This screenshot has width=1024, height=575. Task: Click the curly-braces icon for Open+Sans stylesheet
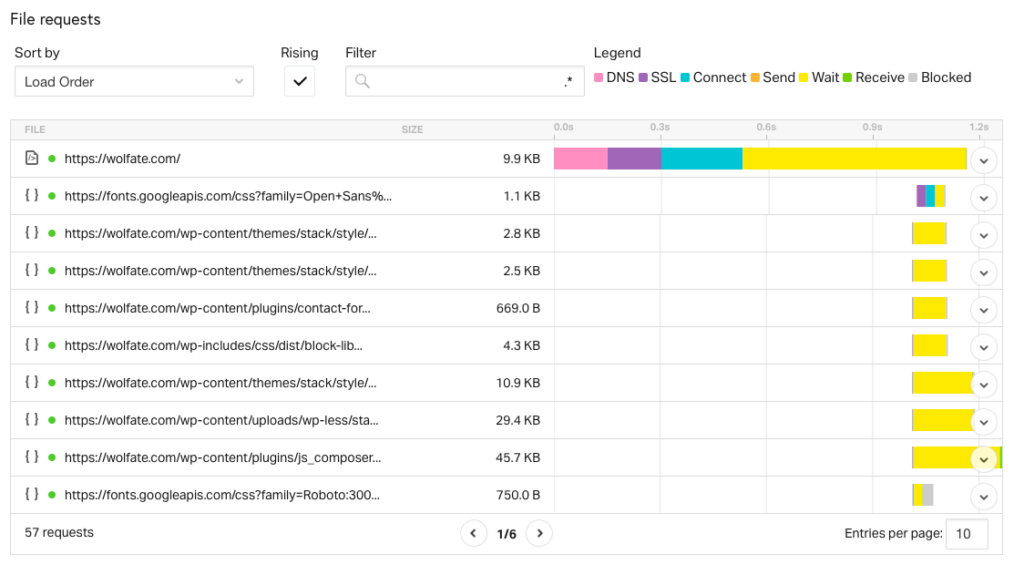tap(31, 195)
